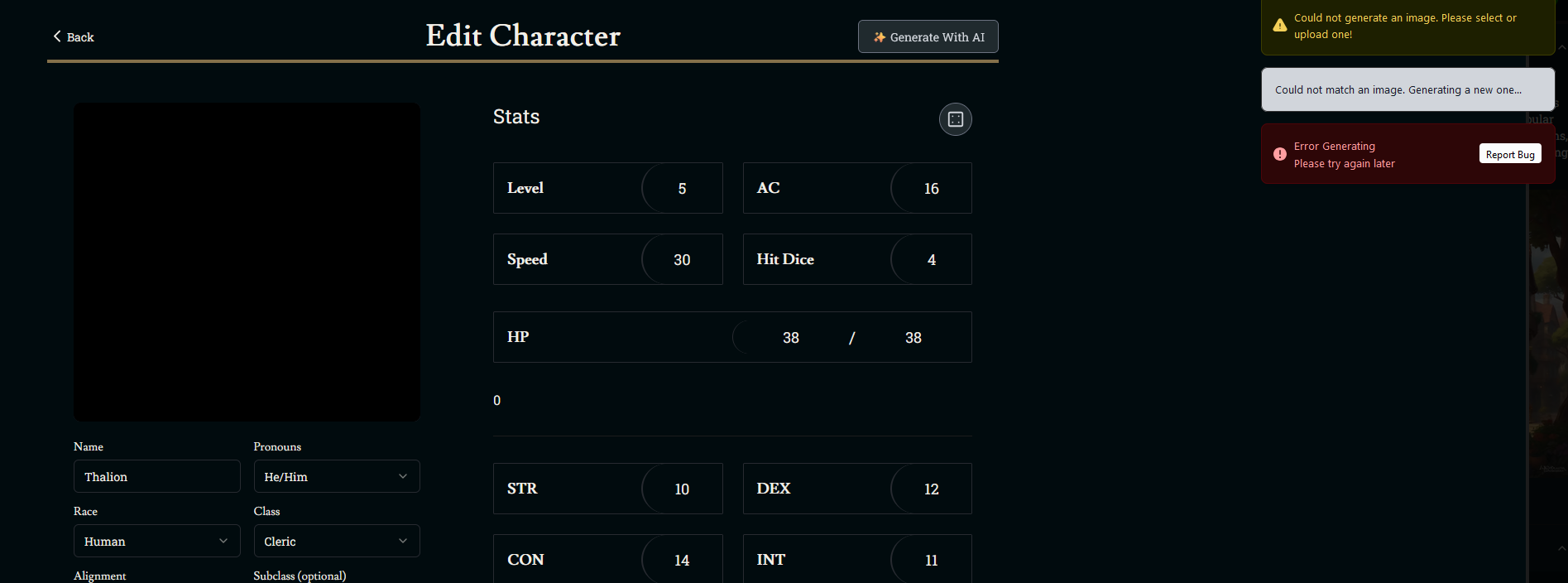Click the back arrow chevron icon
The image size is (1568, 583).
[57, 36]
